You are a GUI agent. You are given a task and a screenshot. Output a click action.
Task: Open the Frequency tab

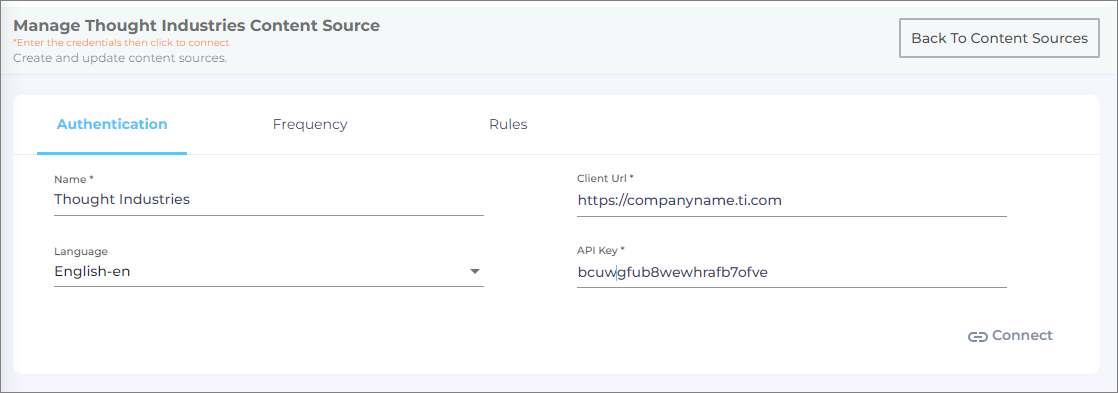coord(309,124)
